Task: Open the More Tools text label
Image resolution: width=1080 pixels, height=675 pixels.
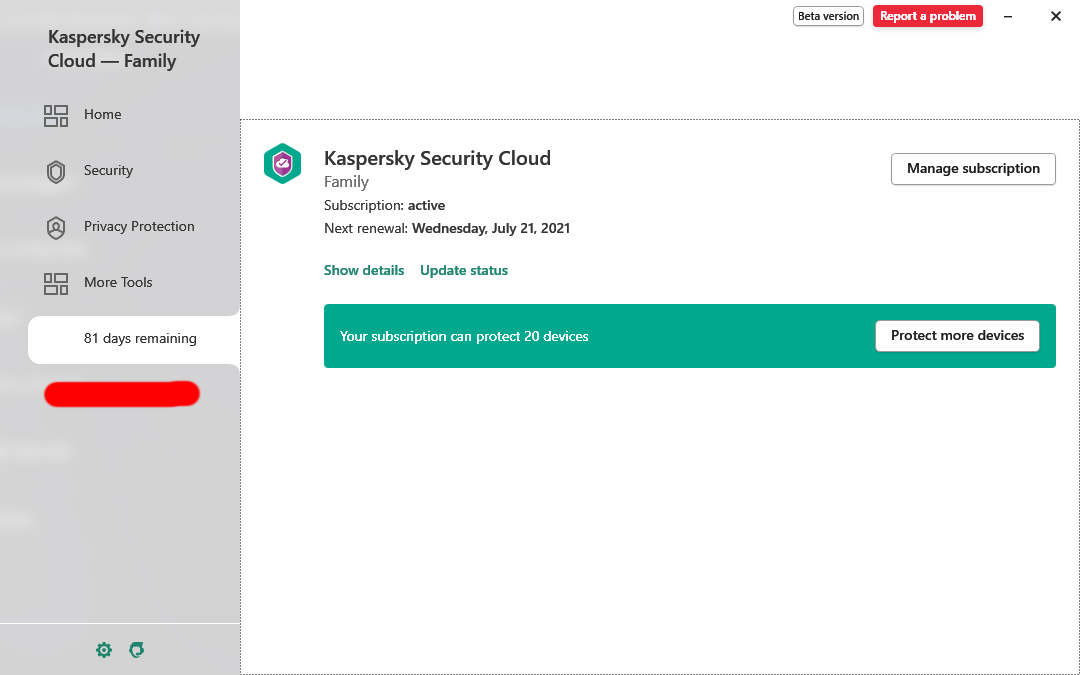Action: point(118,283)
